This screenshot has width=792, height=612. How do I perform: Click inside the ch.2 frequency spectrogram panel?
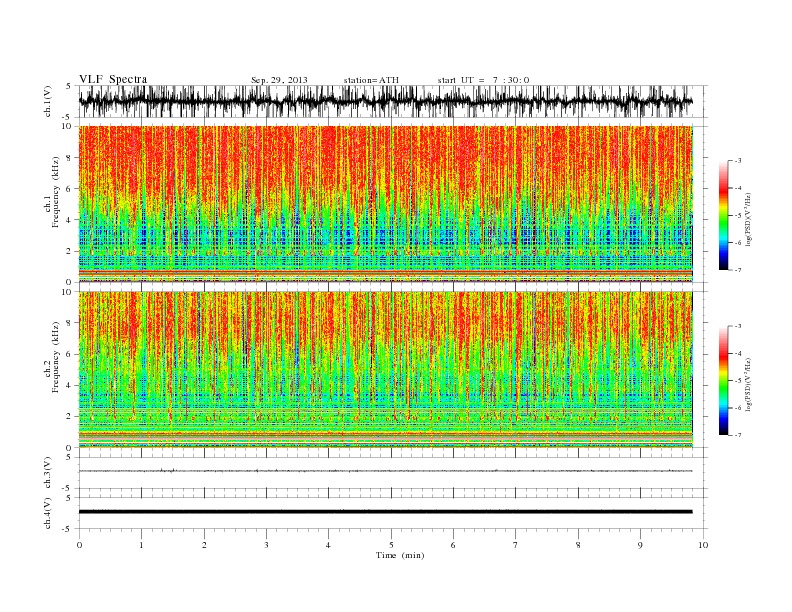click(x=386, y=370)
